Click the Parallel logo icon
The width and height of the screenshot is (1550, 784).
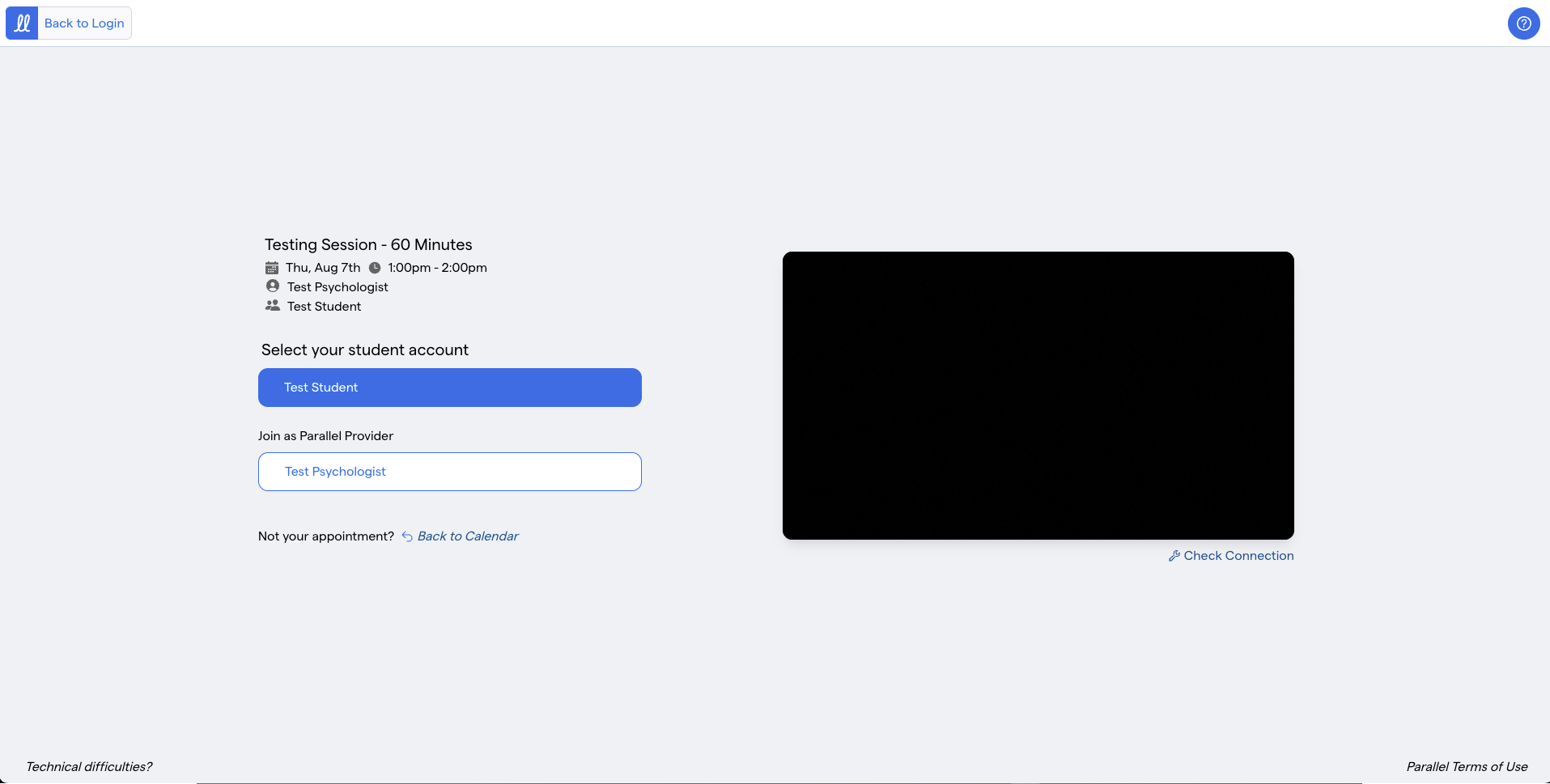22,23
